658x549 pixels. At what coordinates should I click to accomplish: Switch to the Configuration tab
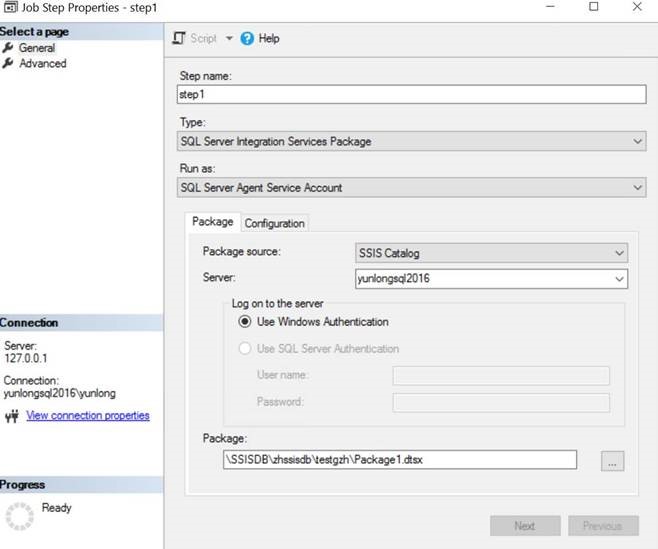click(275, 223)
